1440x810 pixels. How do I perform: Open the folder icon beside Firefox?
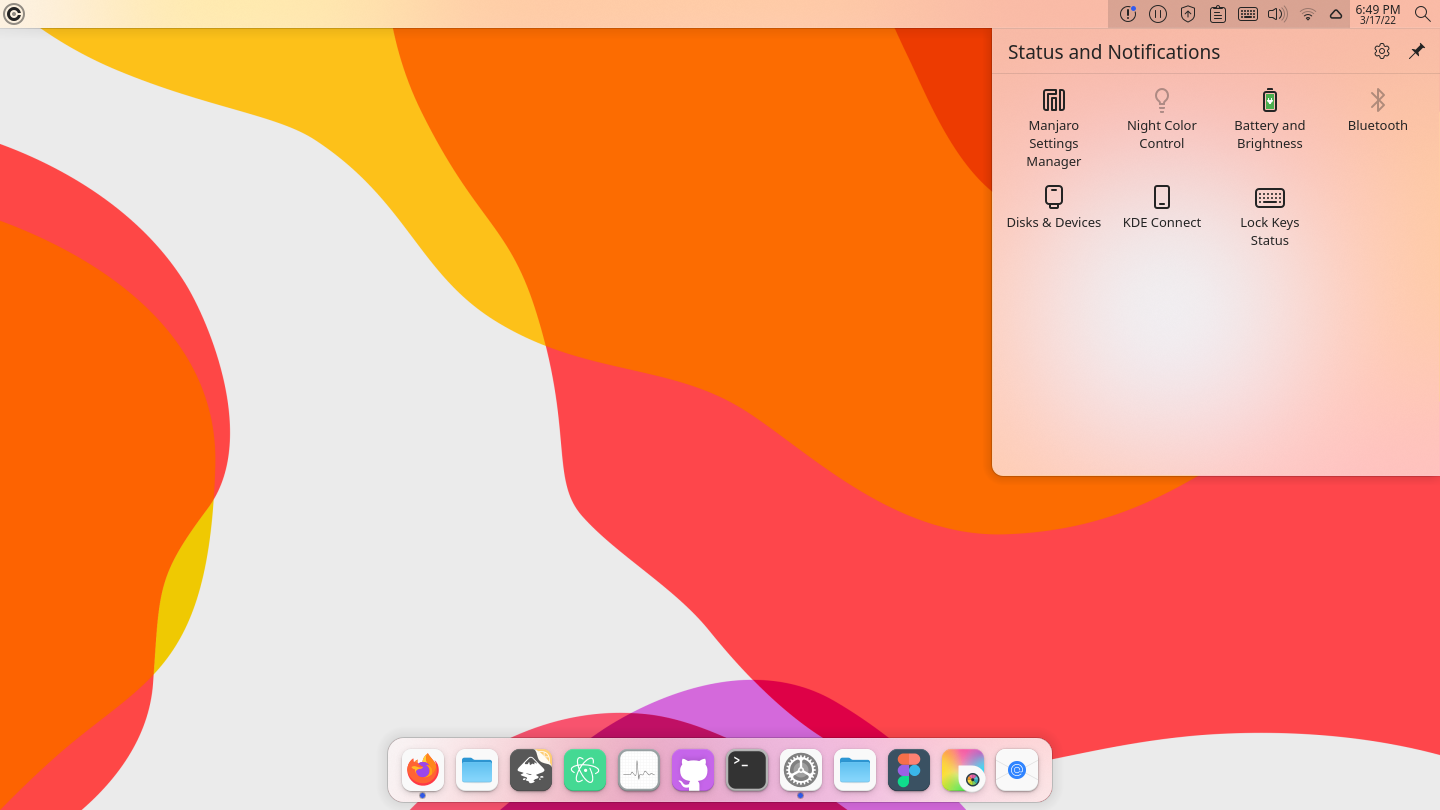[477, 770]
